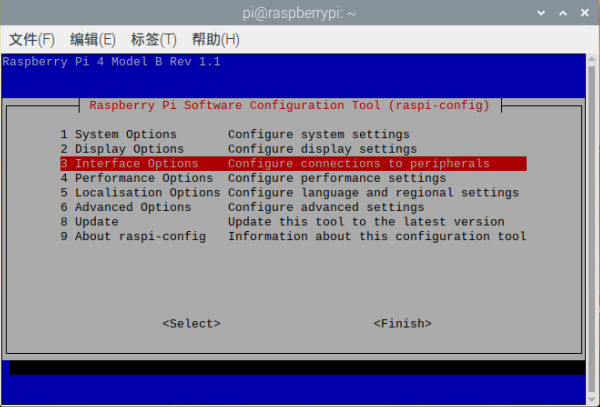Image resolution: width=600 pixels, height=407 pixels.
Task: Select 2 Display Options entry
Action: (293, 149)
